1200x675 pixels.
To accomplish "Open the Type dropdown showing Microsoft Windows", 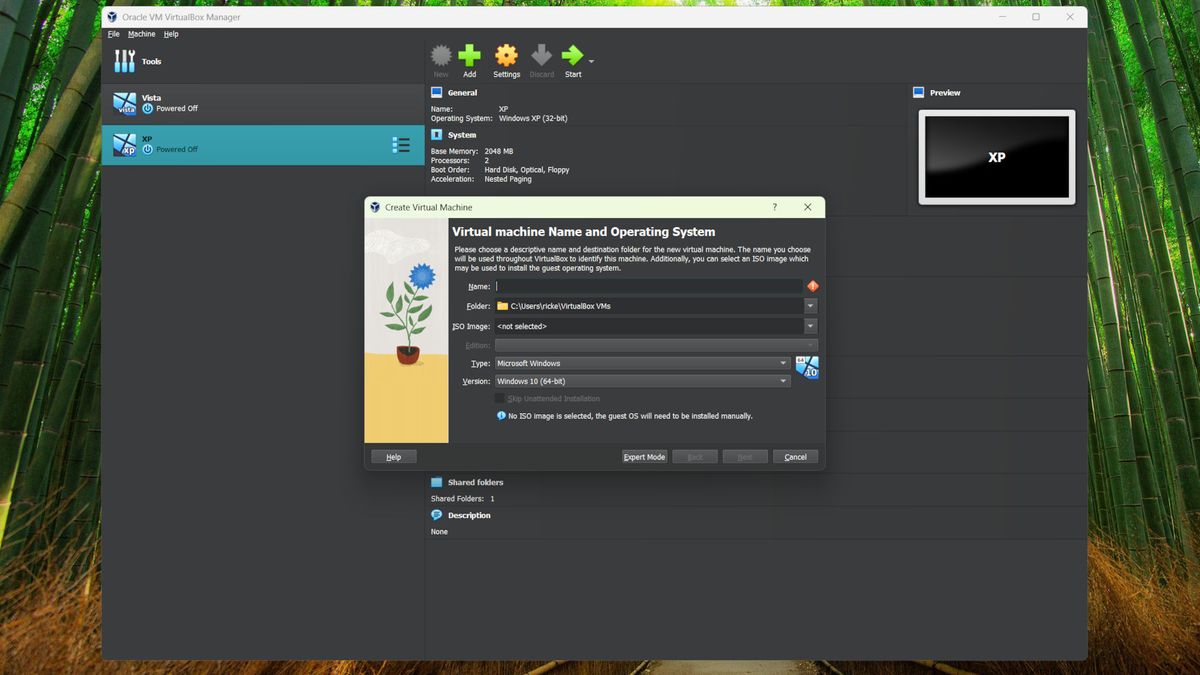I will pyautogui.click(x=784, y=363).
